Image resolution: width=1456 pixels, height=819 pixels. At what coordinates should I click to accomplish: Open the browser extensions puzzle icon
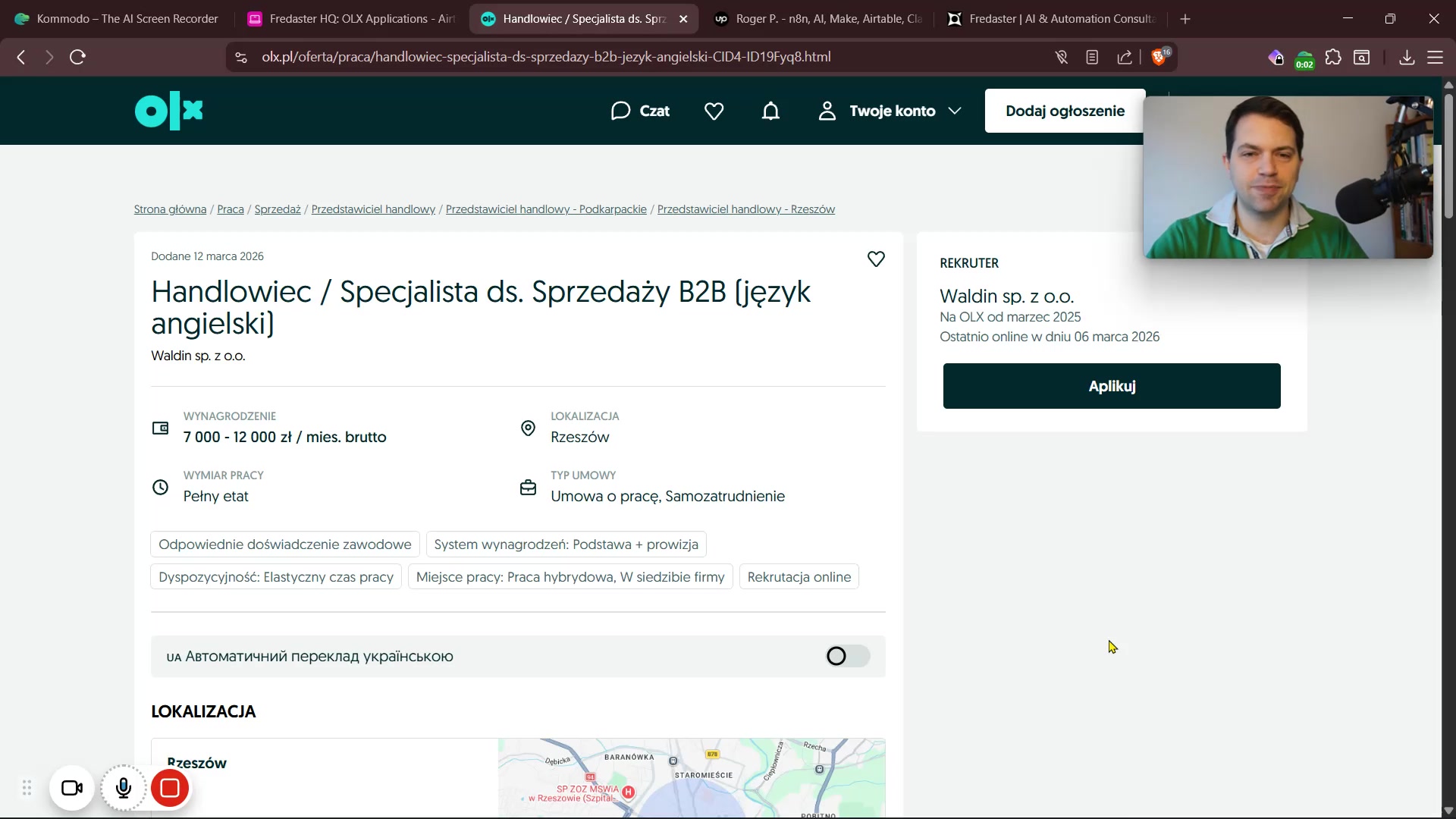1333,57
